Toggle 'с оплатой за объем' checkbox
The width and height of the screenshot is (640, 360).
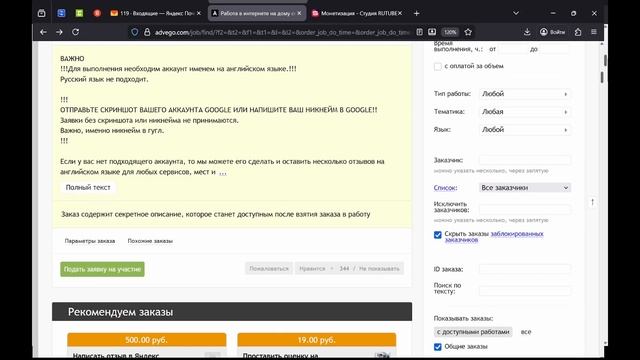pyautogui.click(x=438, y=66)
